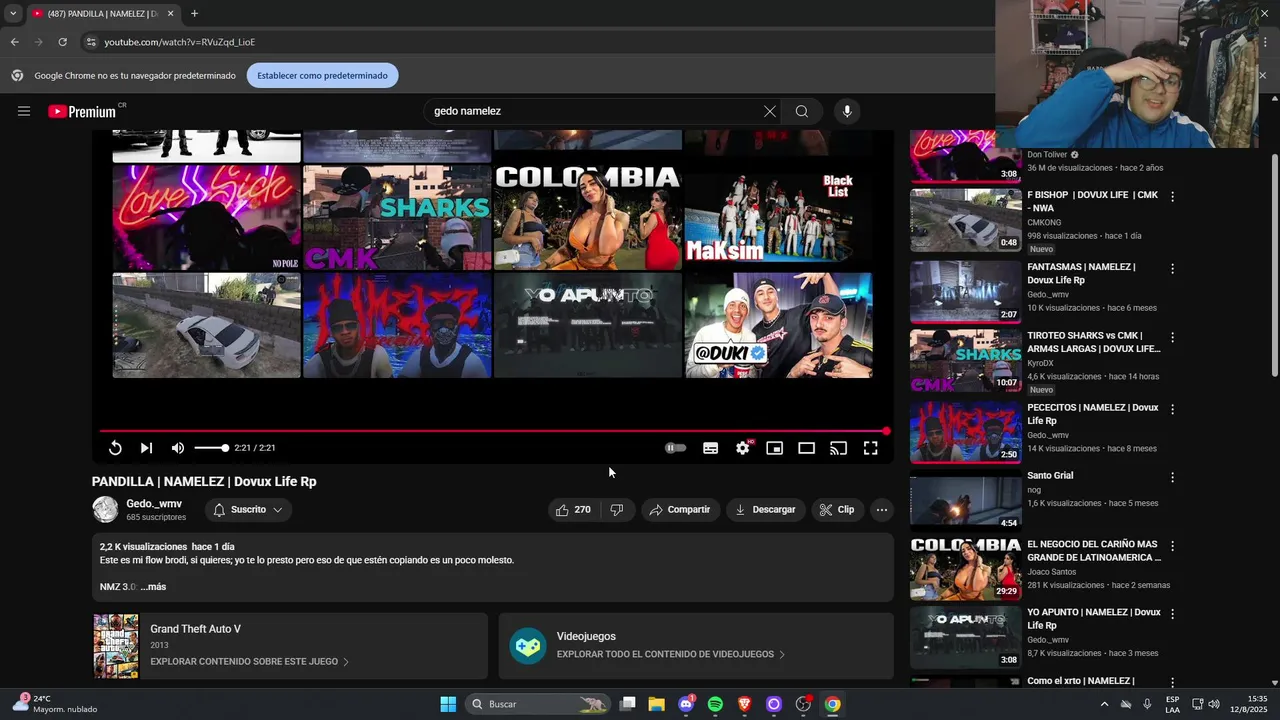
Task: Play Santo Grial from the sidebar
Action: tap(966, 500)
